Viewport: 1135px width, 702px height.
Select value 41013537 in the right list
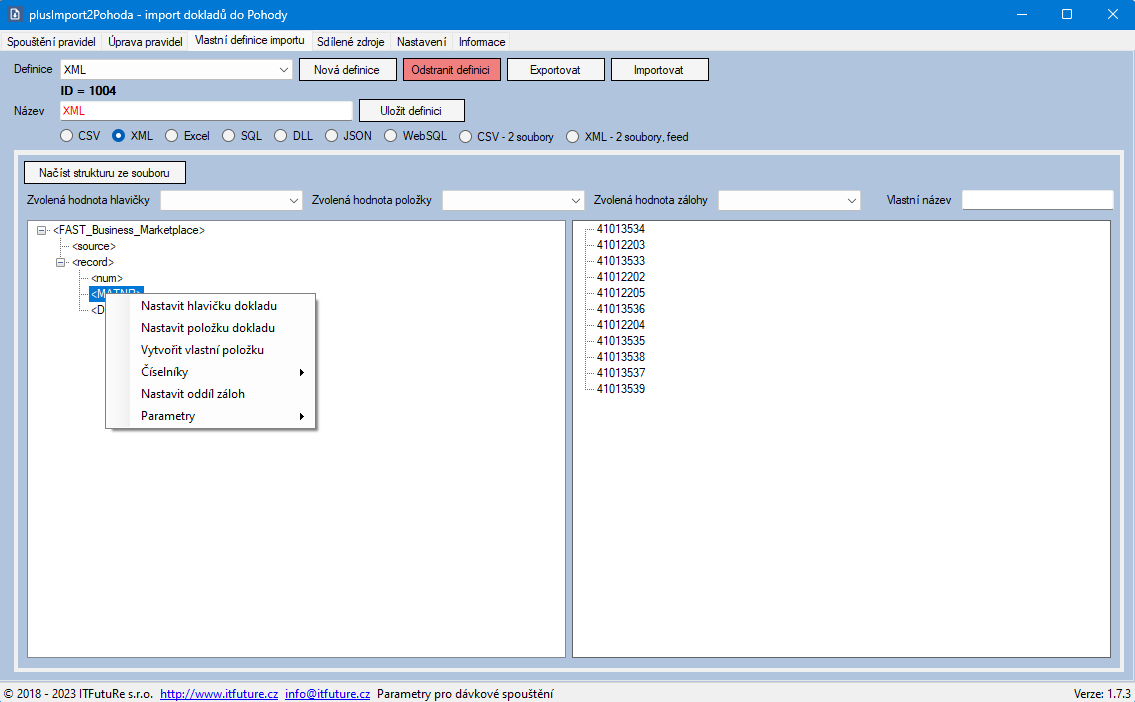click(620, 373)
